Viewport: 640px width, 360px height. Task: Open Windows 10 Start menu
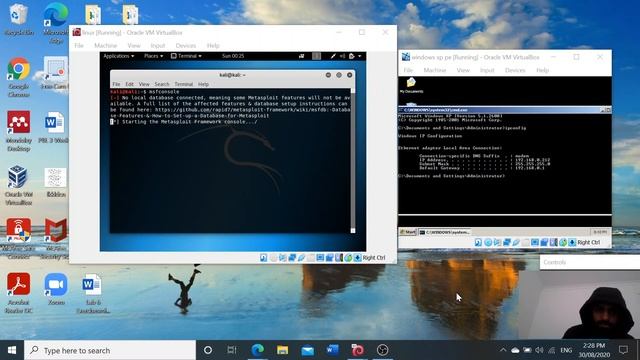(x=12, y=350)
